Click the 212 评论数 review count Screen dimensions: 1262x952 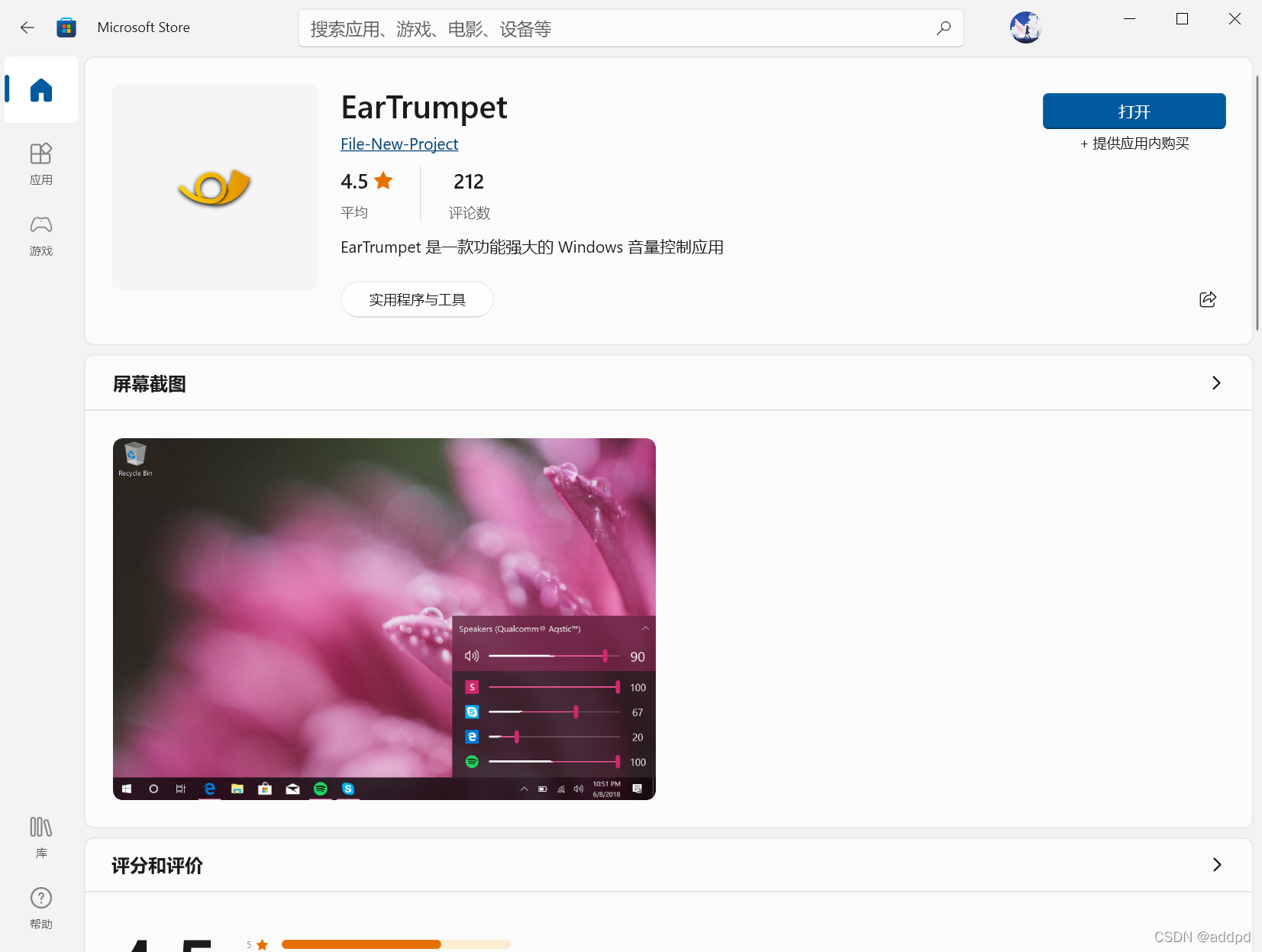coord(469,195)
